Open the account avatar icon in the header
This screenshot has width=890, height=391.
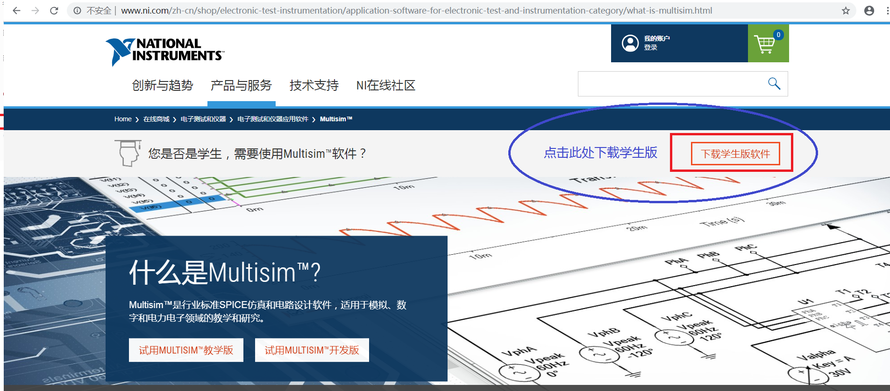(630, 43)
